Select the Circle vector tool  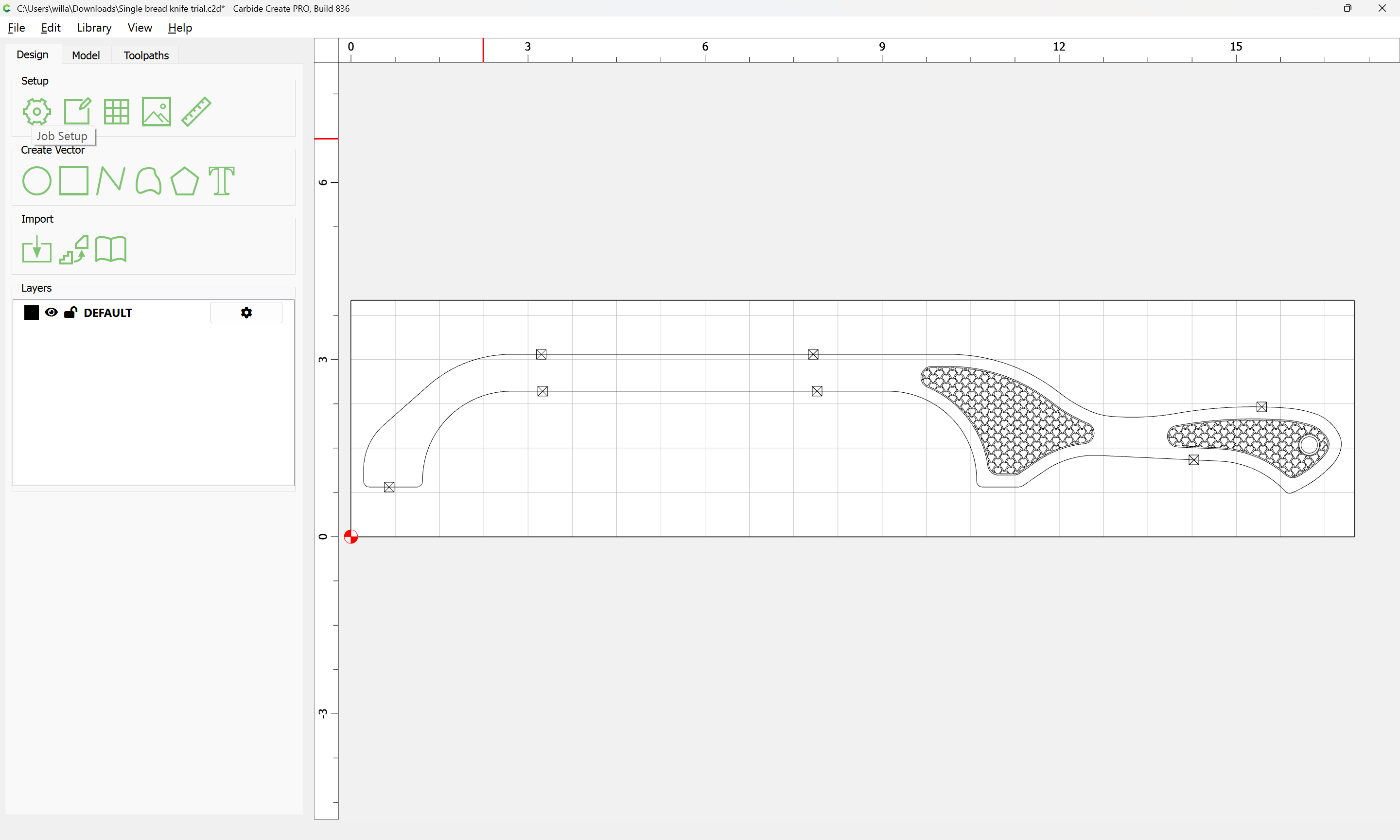pos(37,181)
